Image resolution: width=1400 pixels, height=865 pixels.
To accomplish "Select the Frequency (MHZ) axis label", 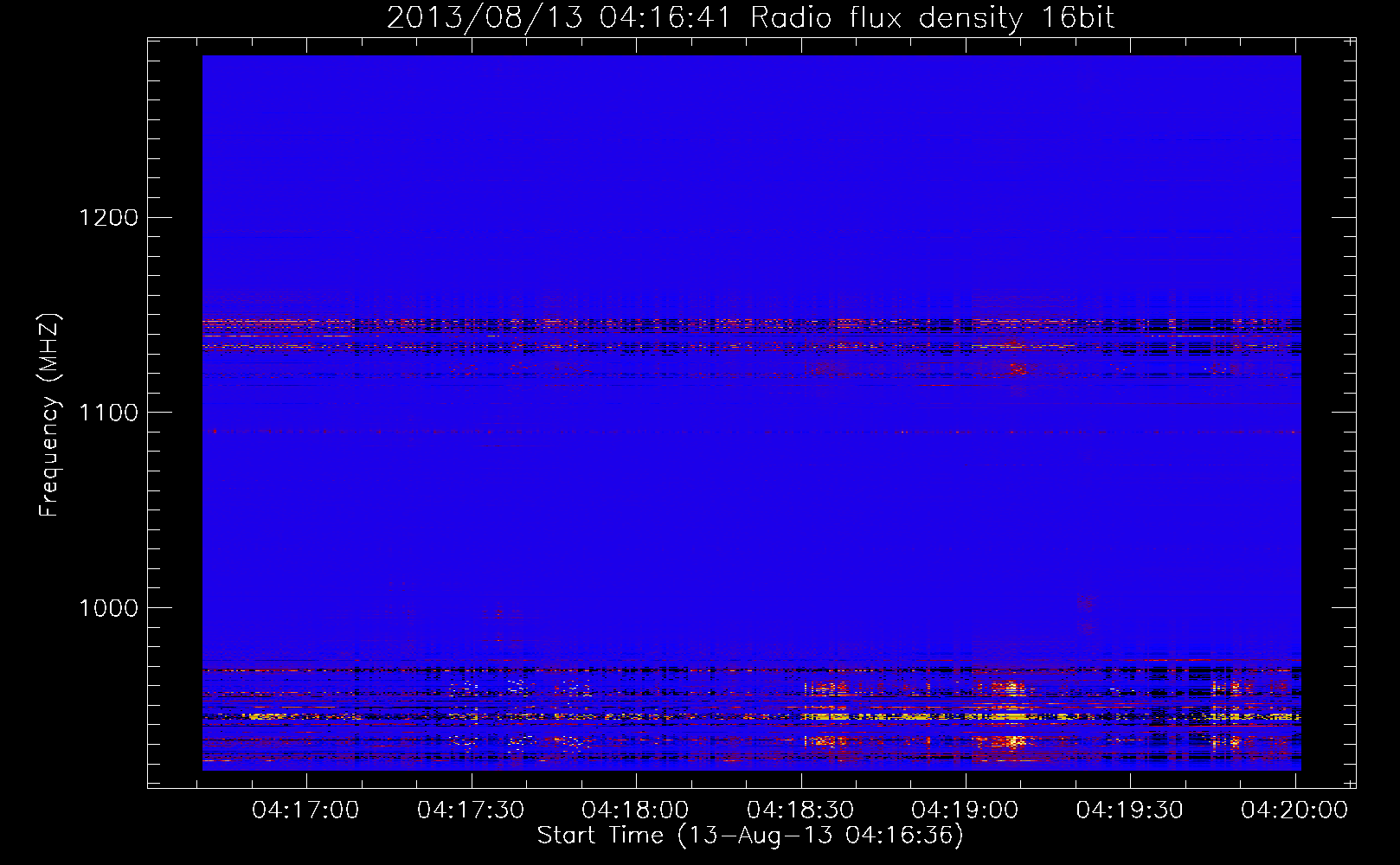I will pos(49,414).
